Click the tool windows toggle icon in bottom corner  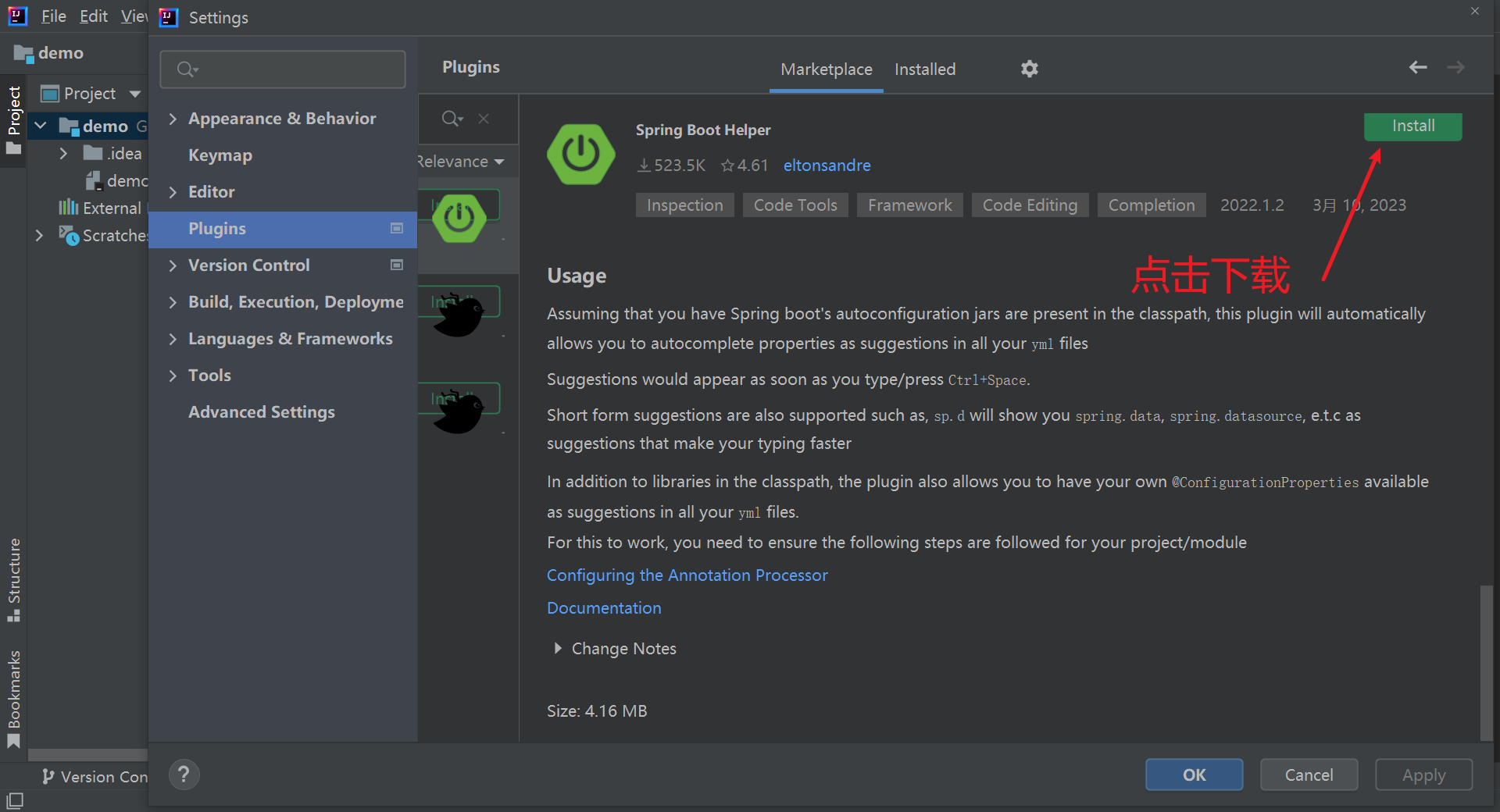tap(15, 800)
